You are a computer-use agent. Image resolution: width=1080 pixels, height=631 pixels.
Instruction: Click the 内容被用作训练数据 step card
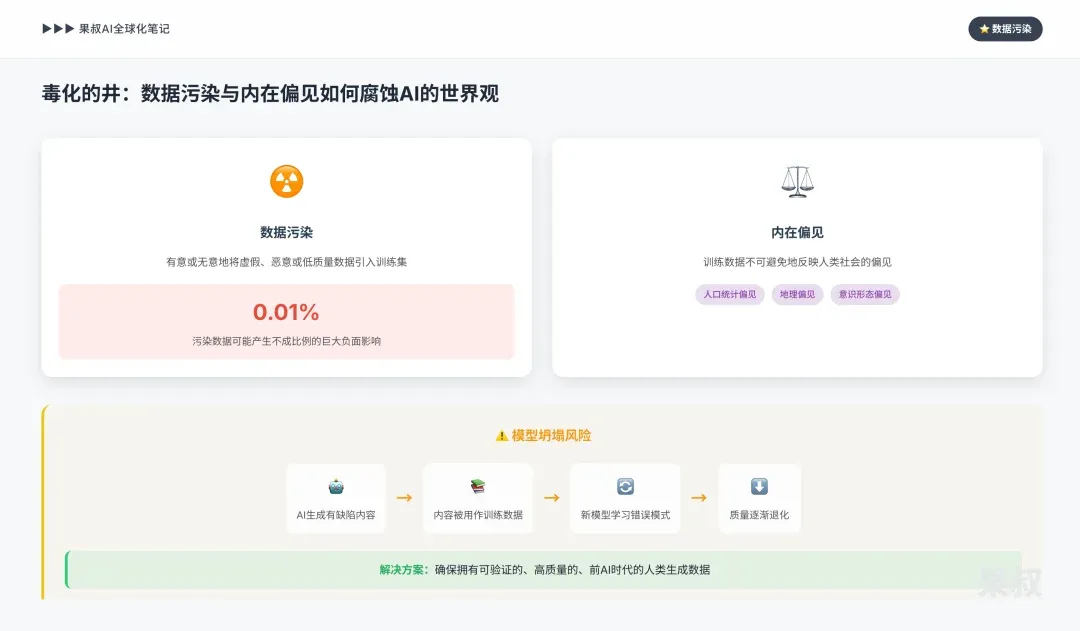click(x=478, y=498)
